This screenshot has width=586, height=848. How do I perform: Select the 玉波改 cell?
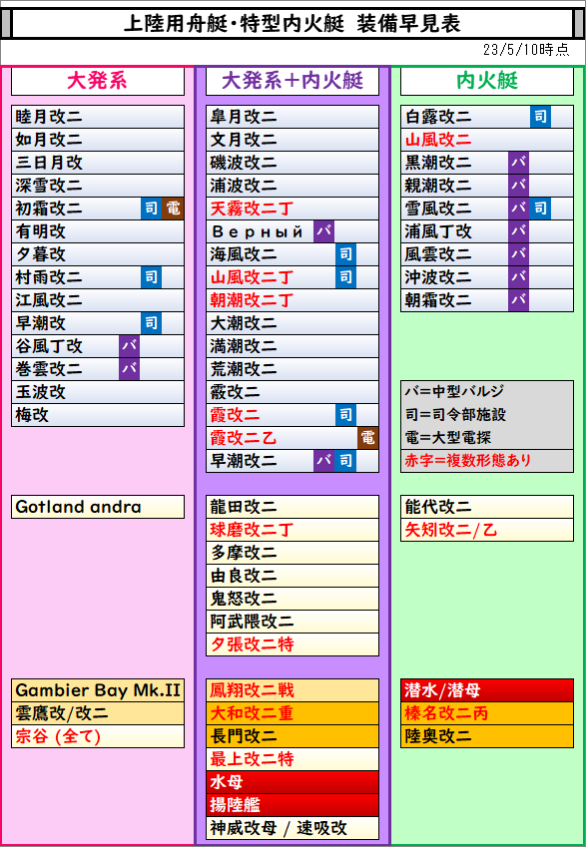(98, 392)
